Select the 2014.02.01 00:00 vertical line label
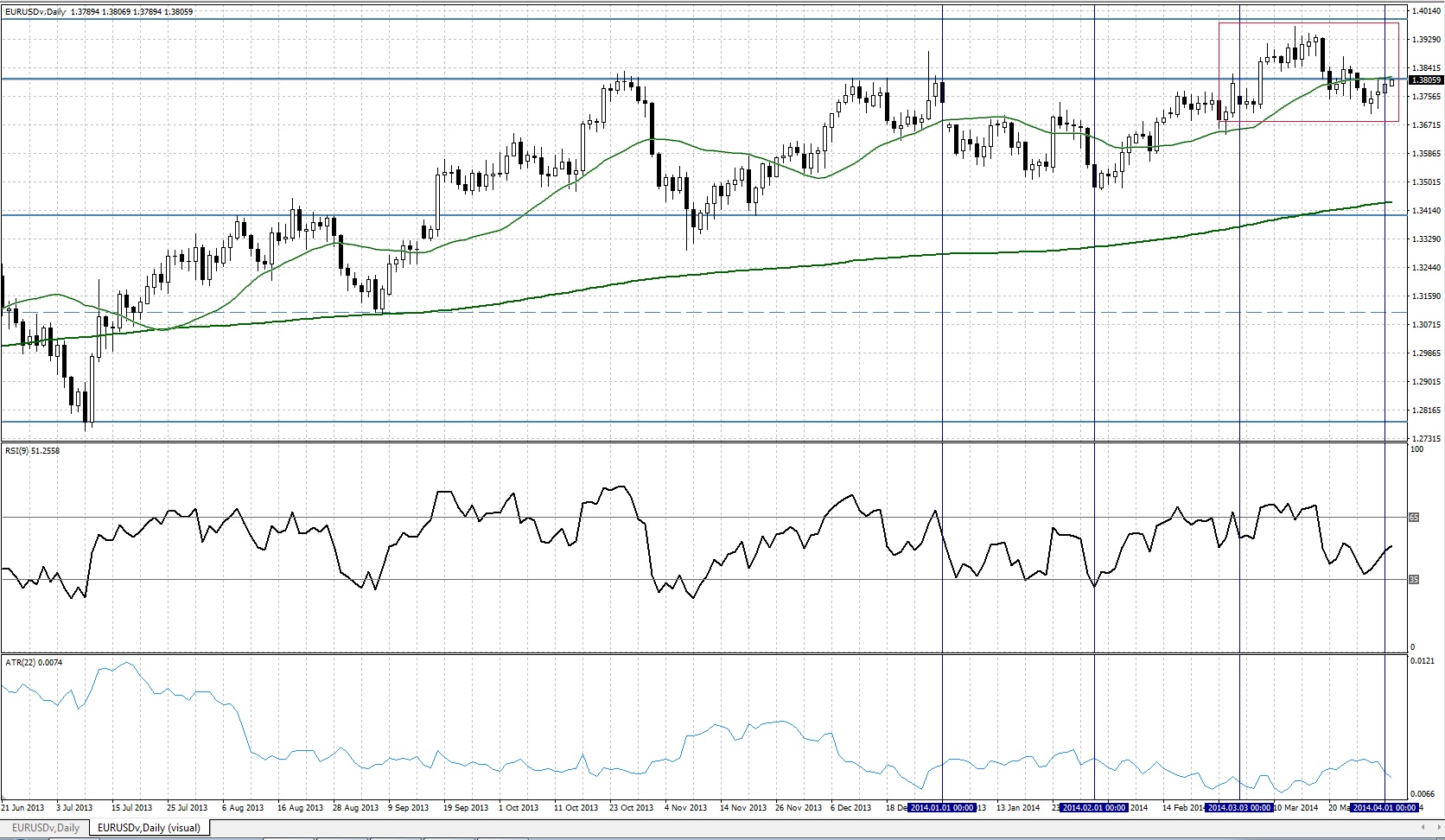1445x840 pixels. pos(1094,808)
